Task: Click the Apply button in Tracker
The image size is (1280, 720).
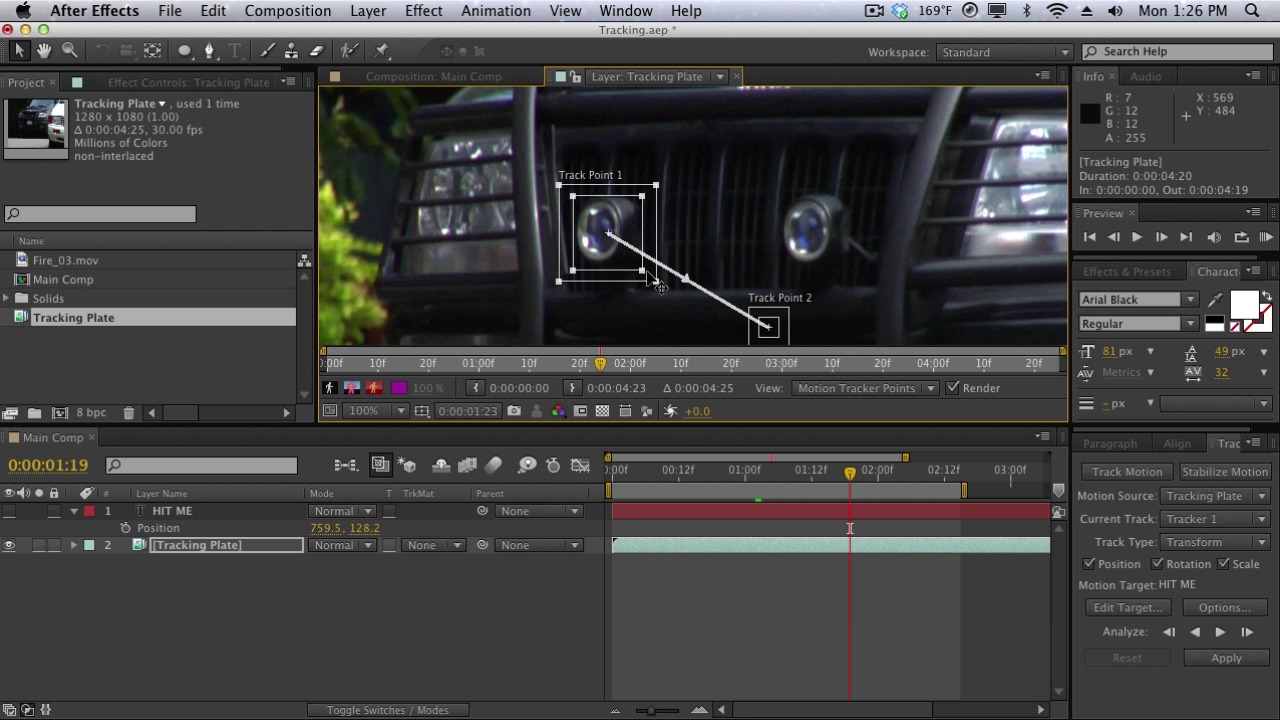Action: (1226, 658)
